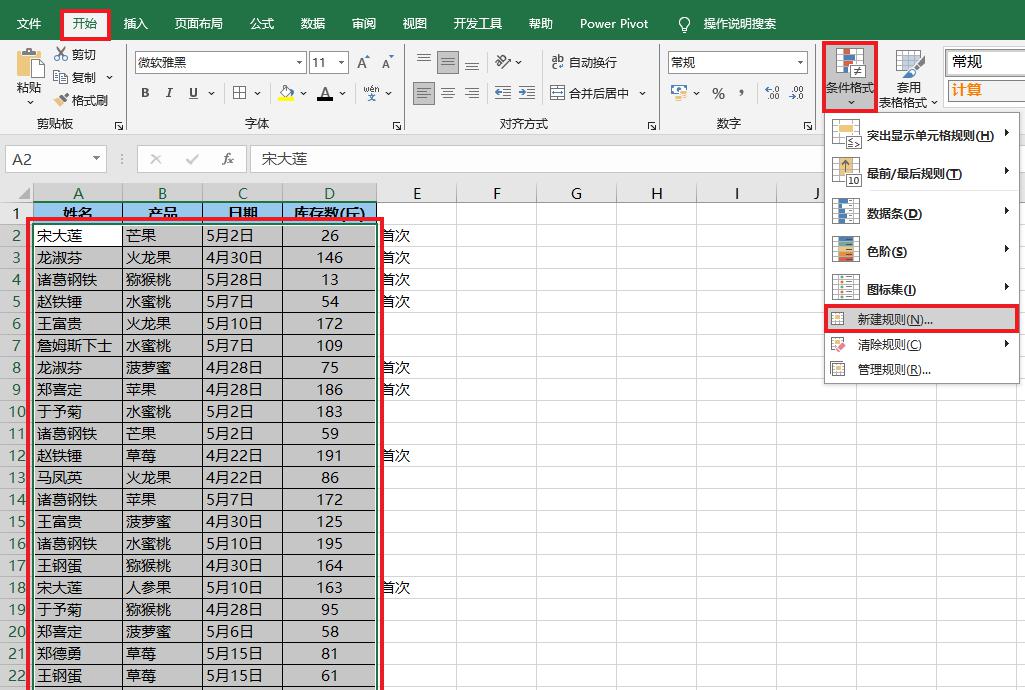Toggle middle vertical alignment
This screenshot has height=690, width=1025.
tap(448, 63)
